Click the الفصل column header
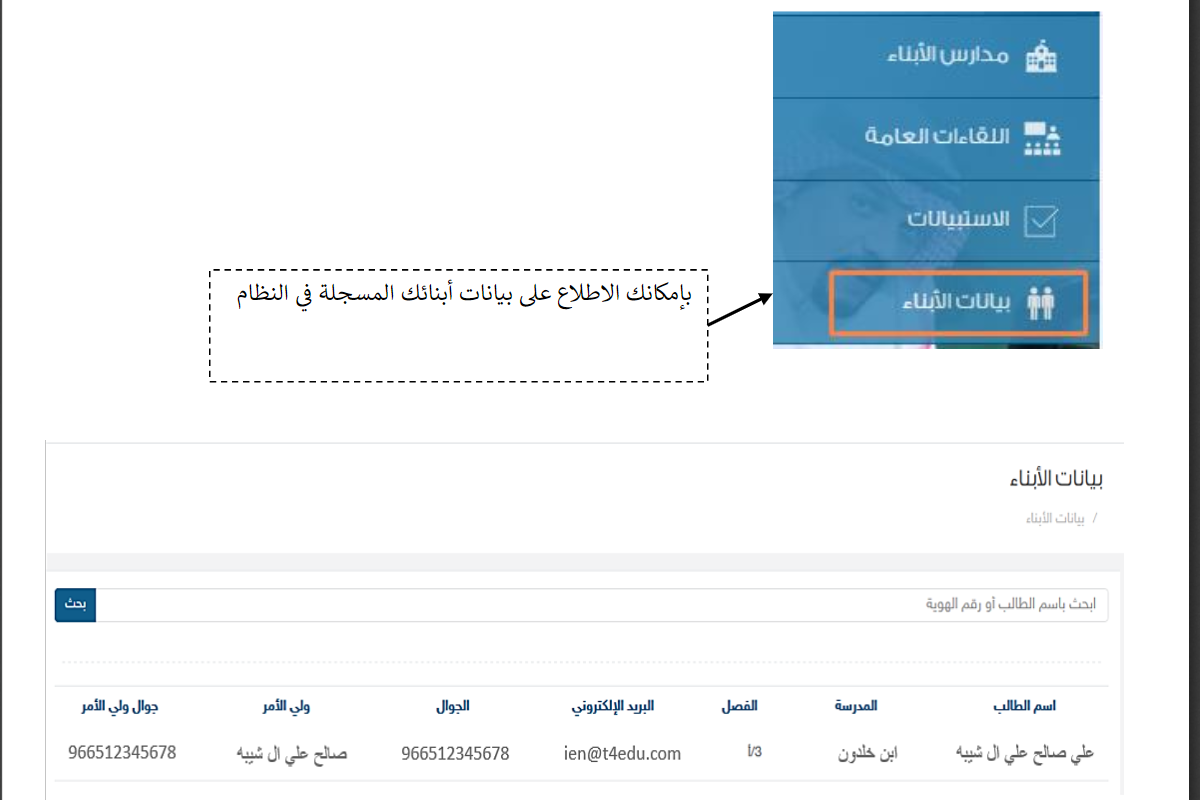Image resolution: width=1200 pixels, height=800 pixels. pyautogui.click(x=739, y=706)
